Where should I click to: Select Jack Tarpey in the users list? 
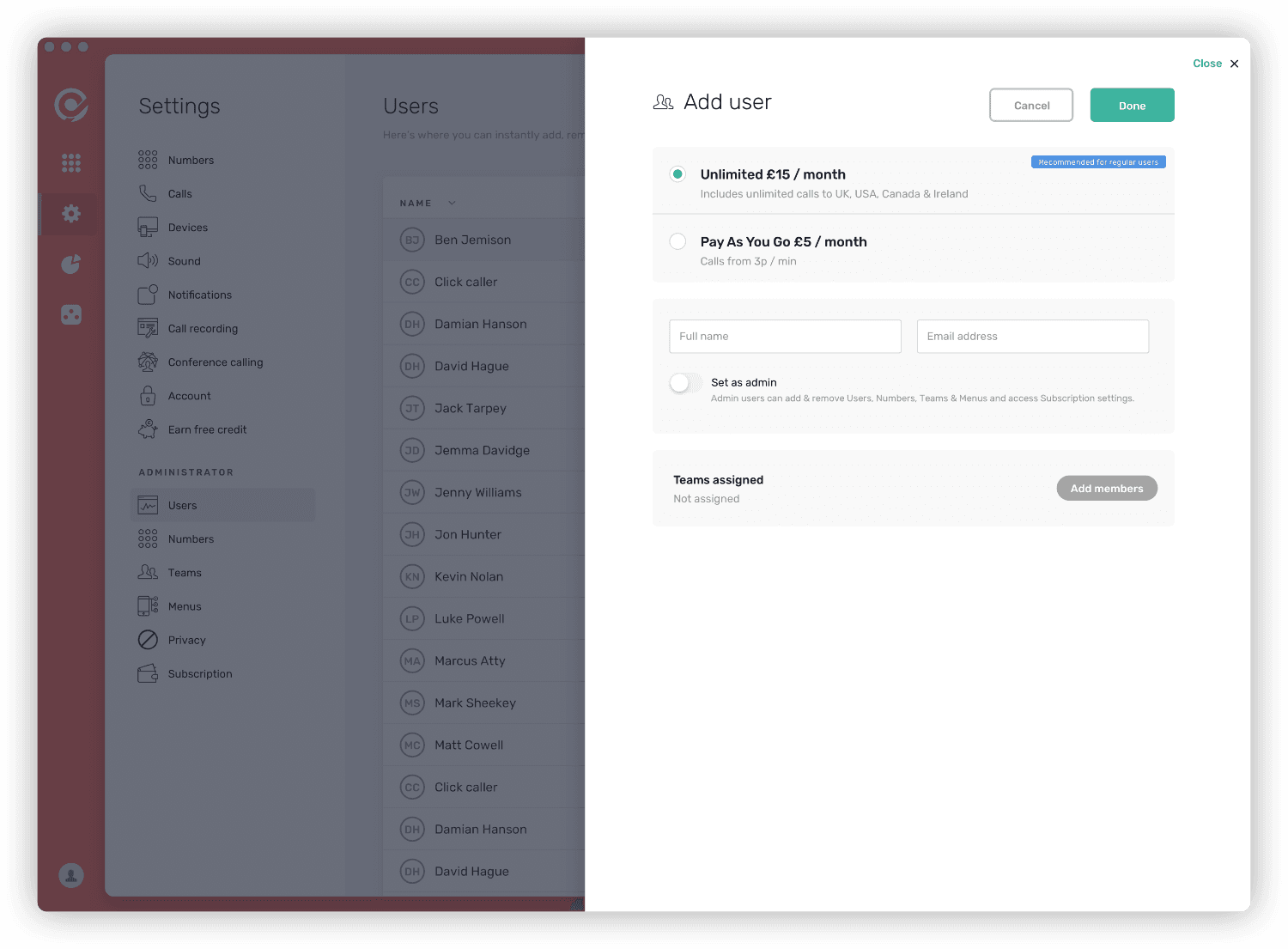(x=484, y=408)
